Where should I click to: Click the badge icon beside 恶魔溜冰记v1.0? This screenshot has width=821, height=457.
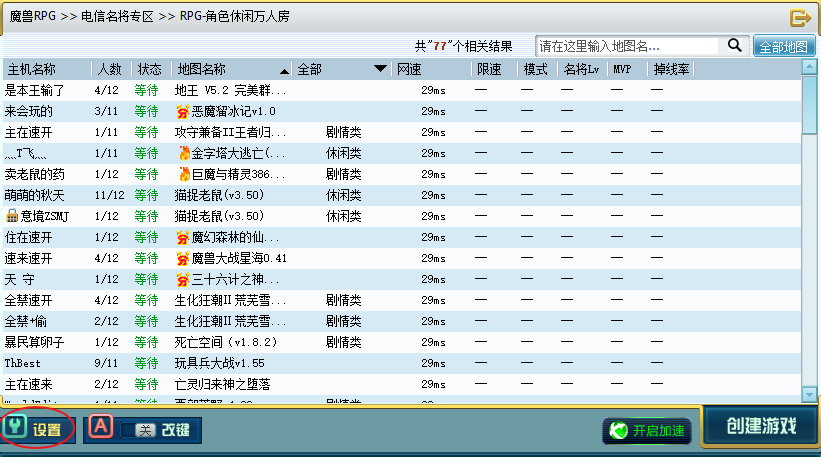pyautogui.click(x=182, y=111)
